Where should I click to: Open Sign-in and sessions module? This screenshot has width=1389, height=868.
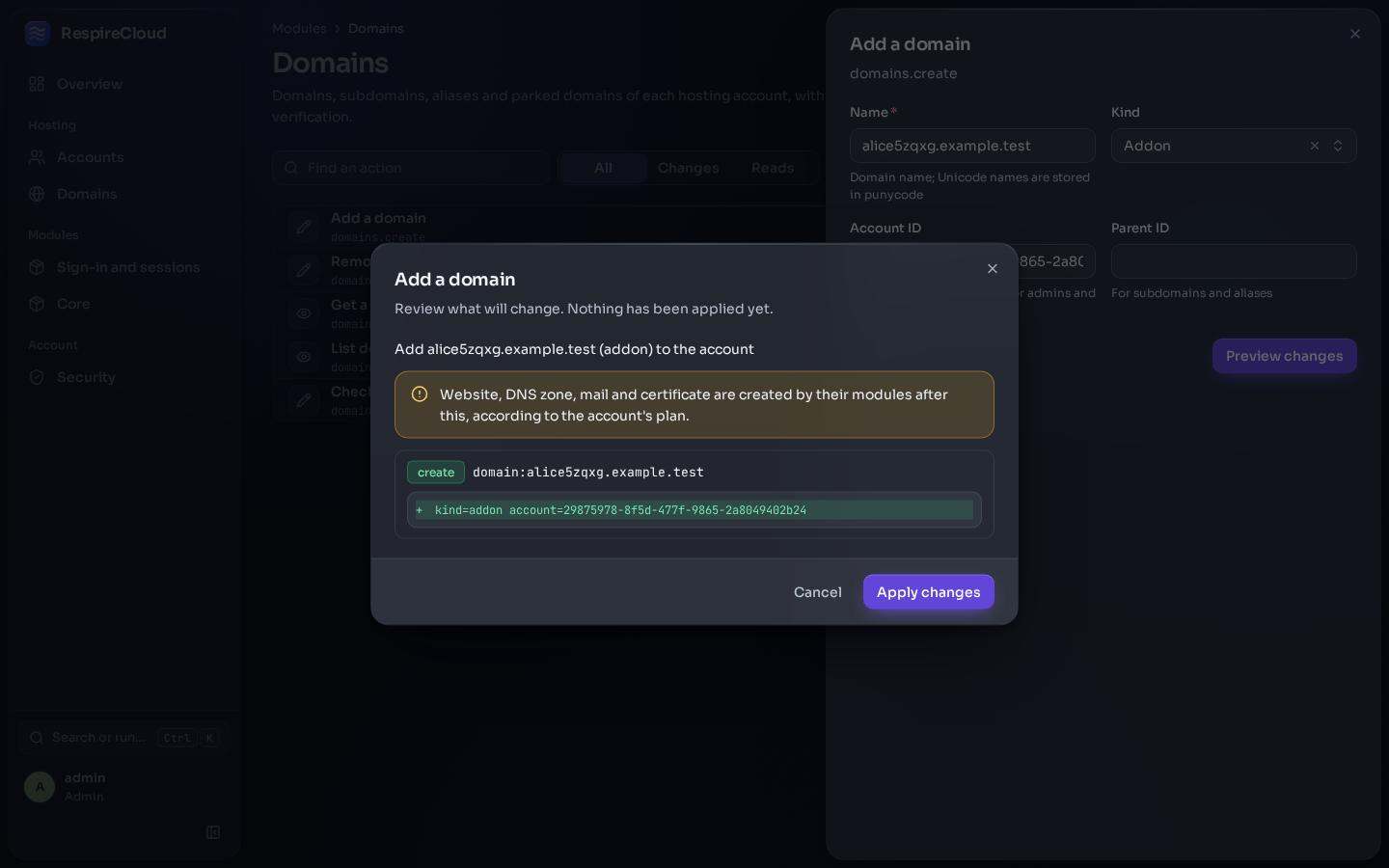(x=123, y=267)
